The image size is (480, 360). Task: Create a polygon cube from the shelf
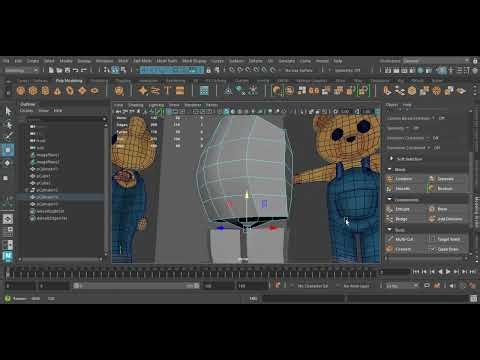coord(33,90)
